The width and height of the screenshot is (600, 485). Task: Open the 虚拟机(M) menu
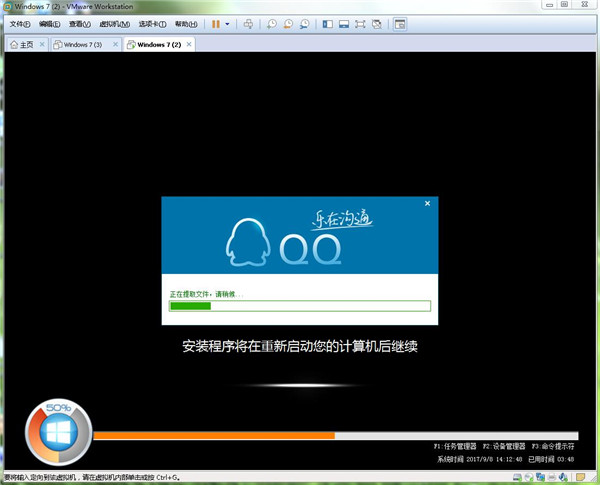tap(114, 24)
